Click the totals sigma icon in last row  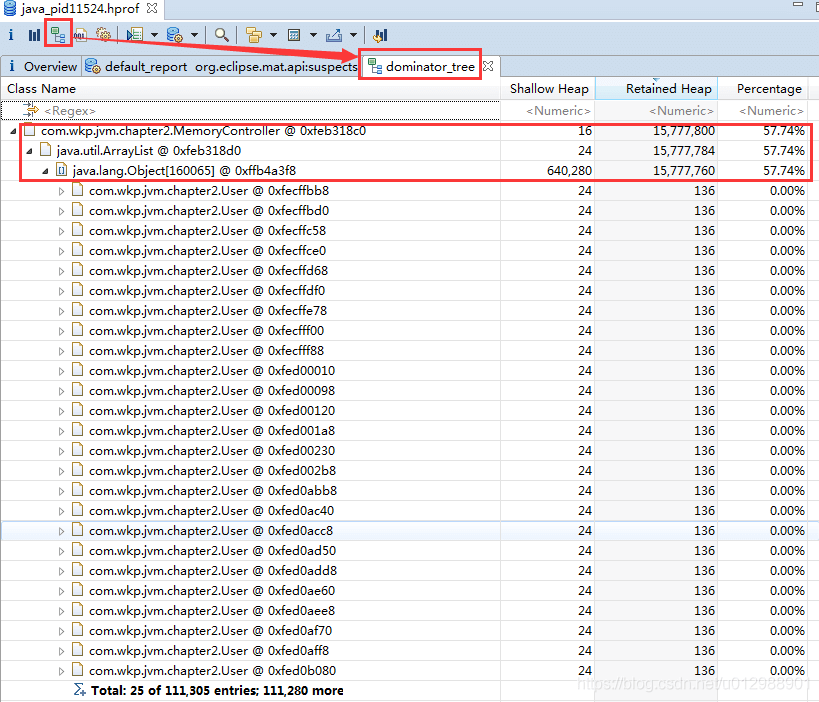(x=79, y=690)
